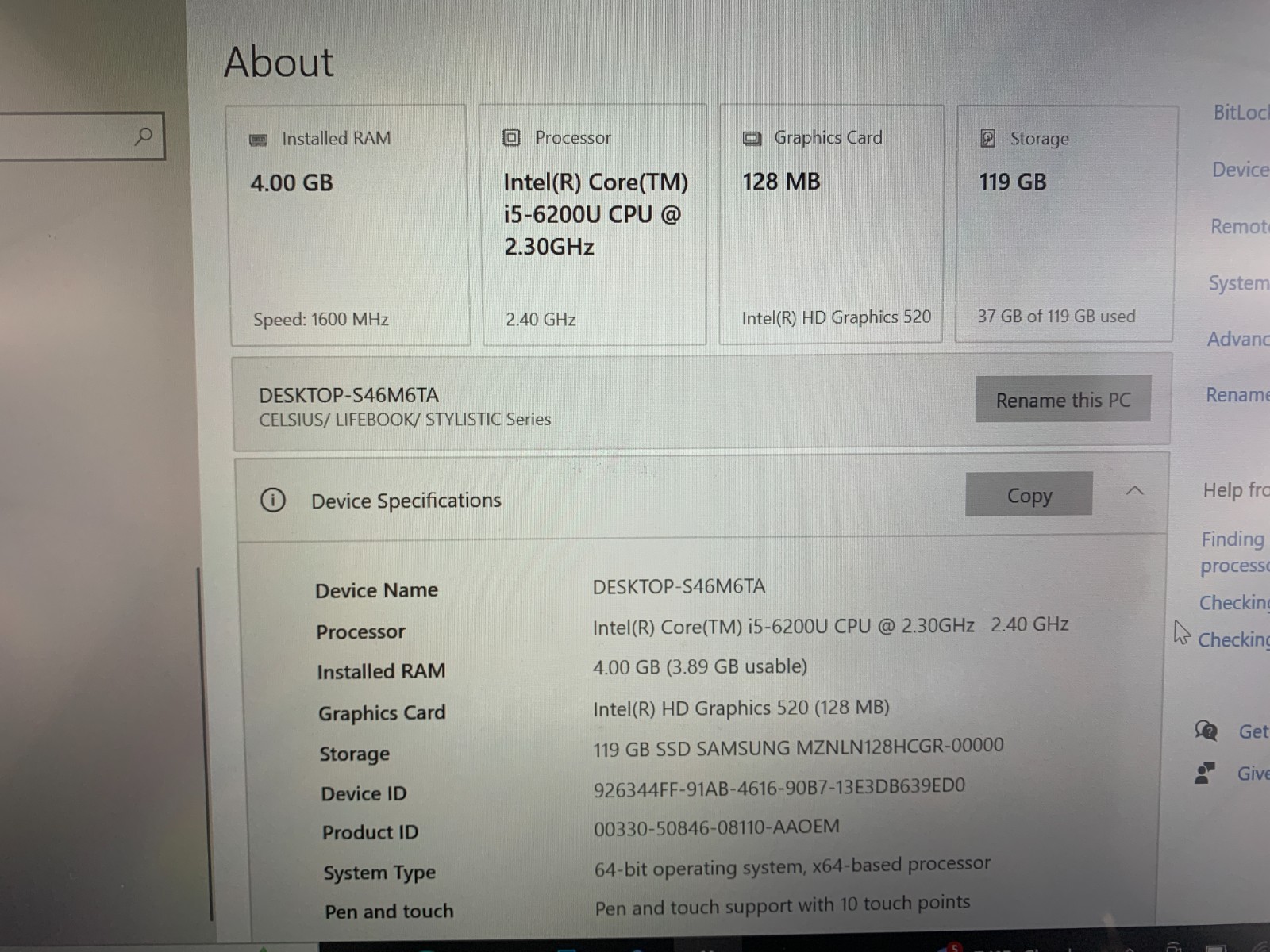This screenshot has height=952, width=1270.
Task: Open the Get help link
Action: tap(1254, 731)
